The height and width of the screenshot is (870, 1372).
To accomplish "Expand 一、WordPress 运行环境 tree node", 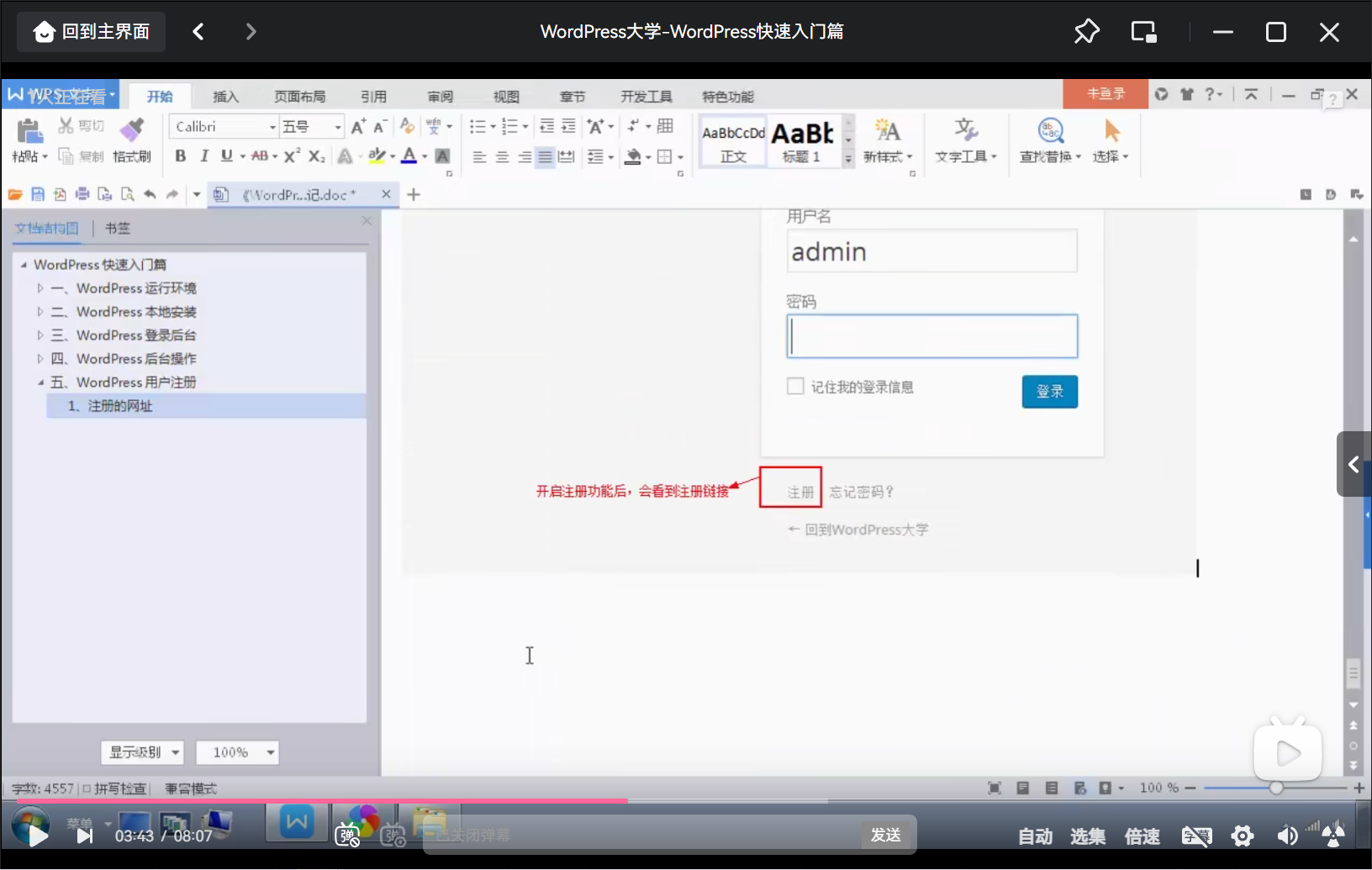I will [40, 288].
